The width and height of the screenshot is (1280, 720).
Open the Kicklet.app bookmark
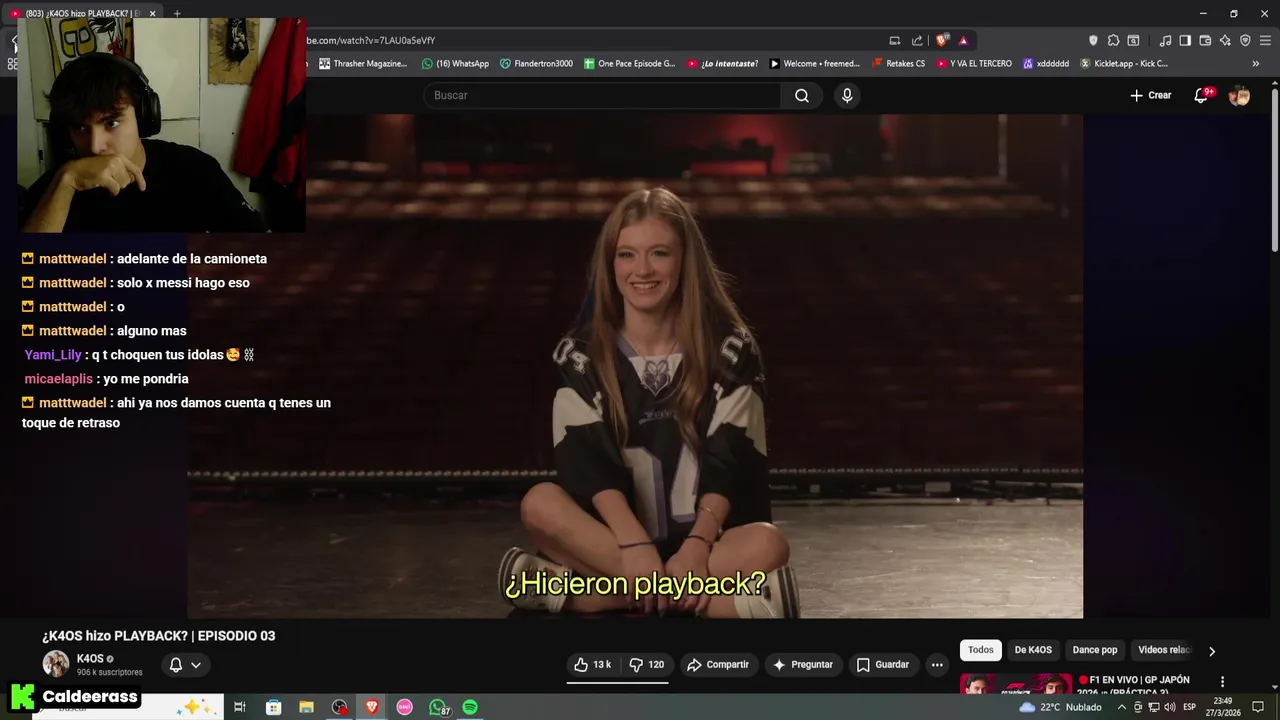1124,63
